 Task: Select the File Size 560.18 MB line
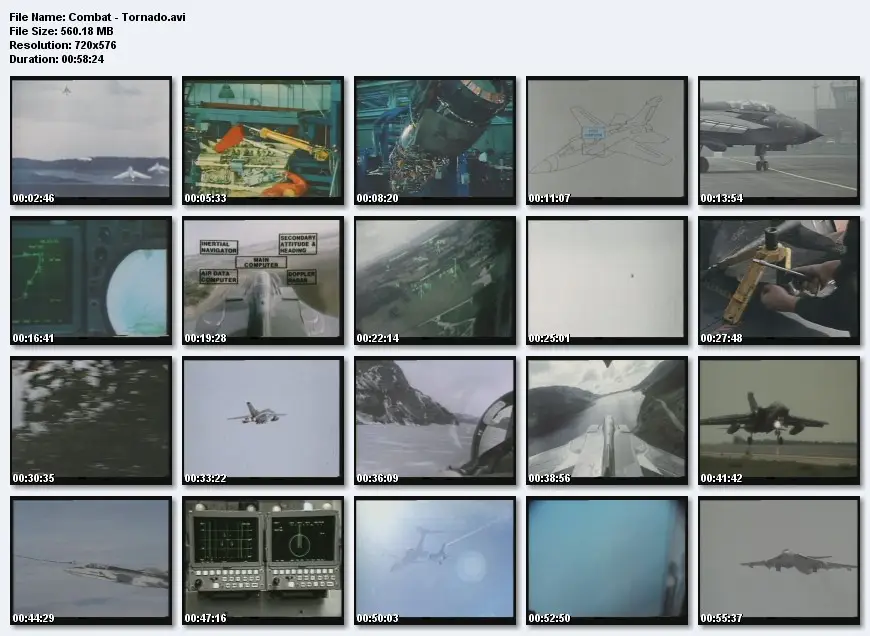pyautogui.click(x=61, y=31)
